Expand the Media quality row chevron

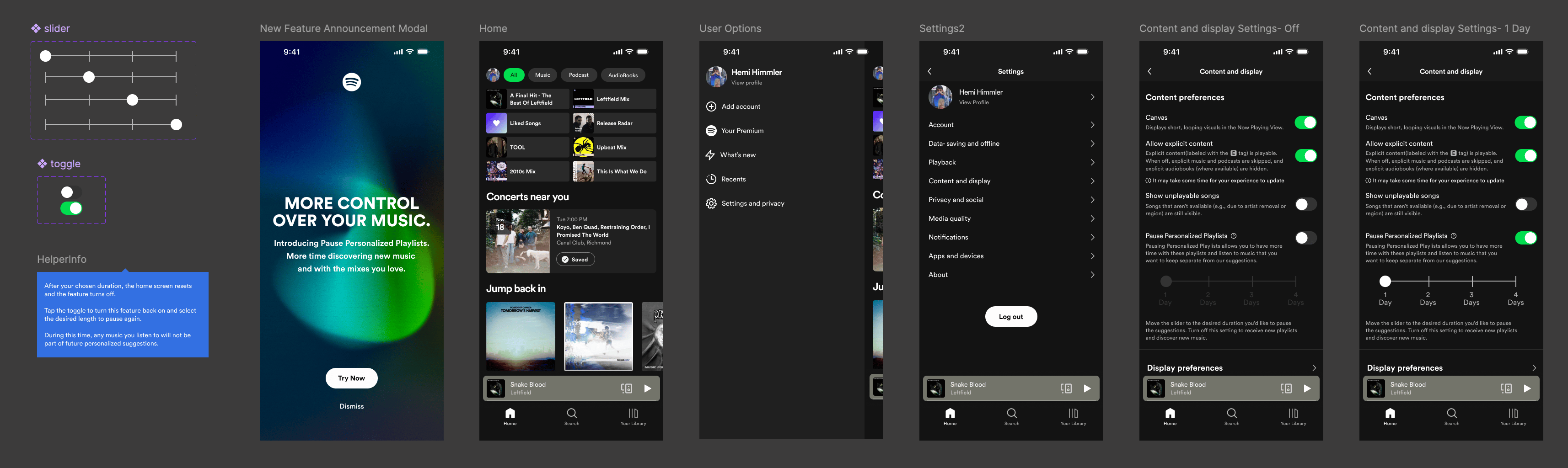[x=1092, y=218]
